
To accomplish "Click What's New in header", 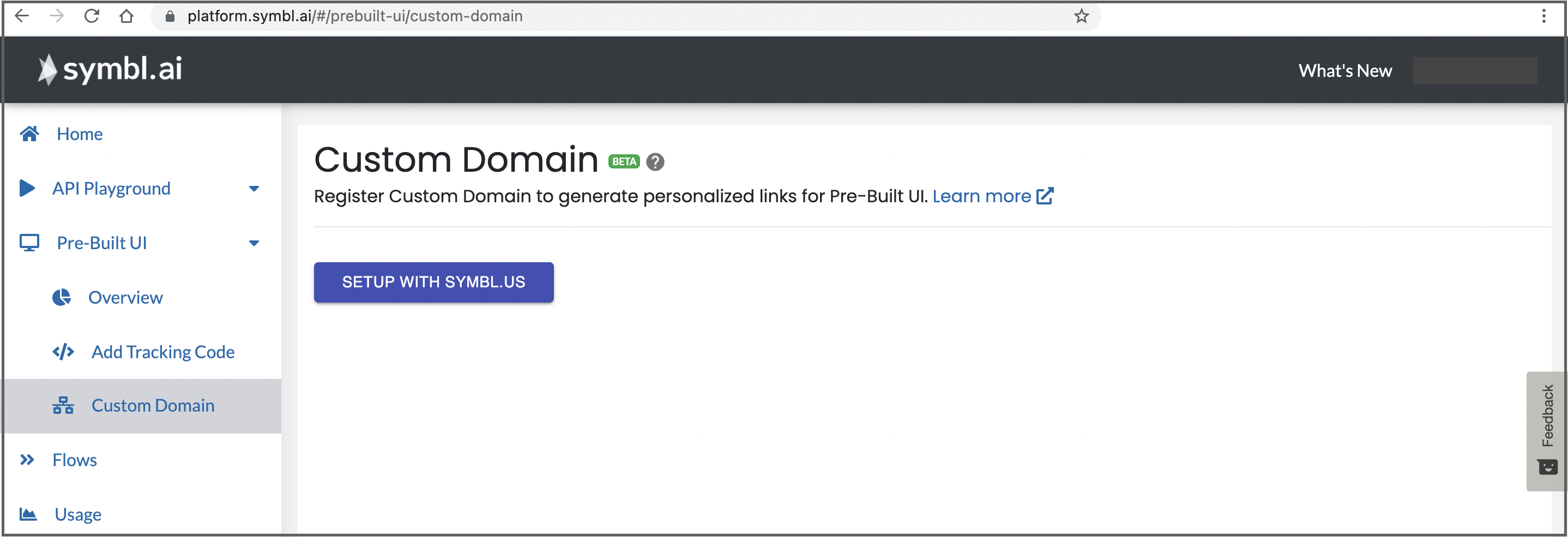I will pyautogui.click(x=1344, y=71).
